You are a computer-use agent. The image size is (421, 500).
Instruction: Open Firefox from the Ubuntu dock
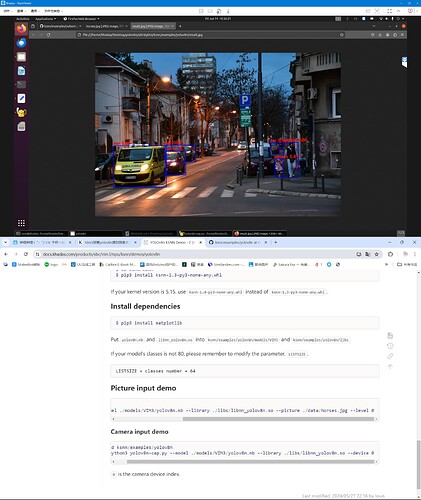coord(21,29)
